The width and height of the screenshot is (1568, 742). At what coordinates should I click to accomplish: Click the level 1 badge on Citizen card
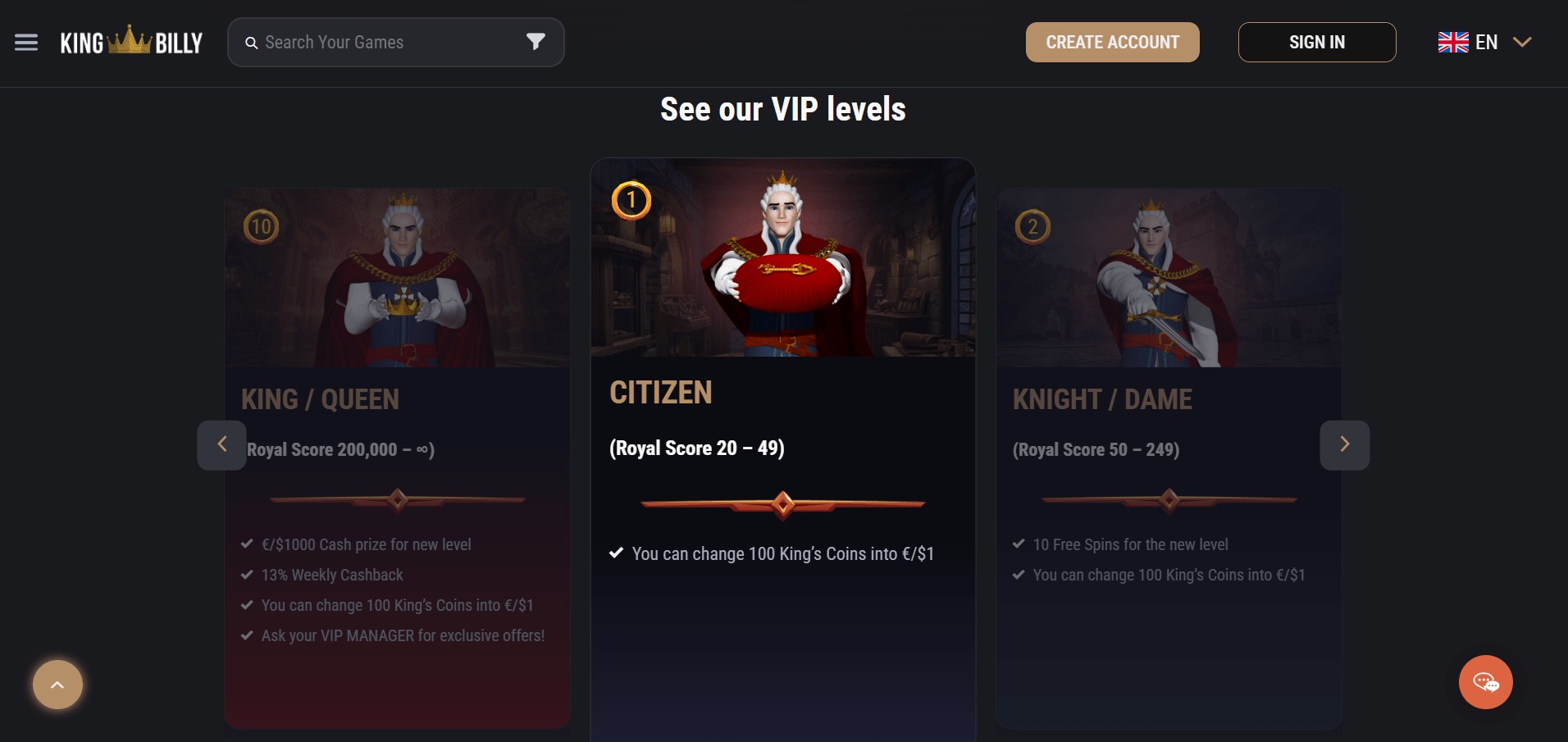631,201
